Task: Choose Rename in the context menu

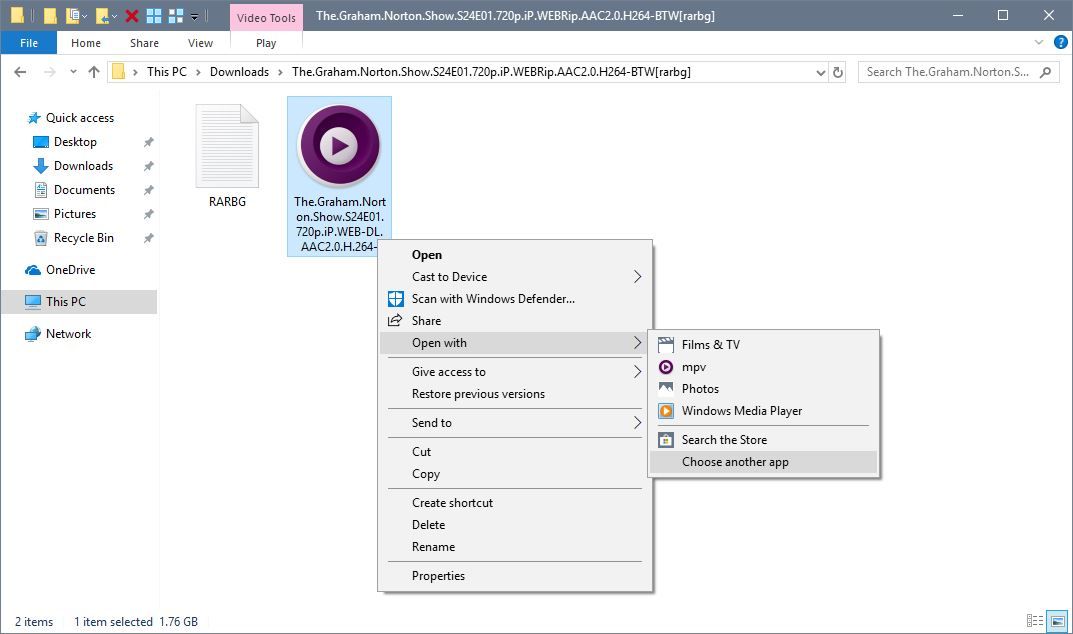Action: click(516, 546)
